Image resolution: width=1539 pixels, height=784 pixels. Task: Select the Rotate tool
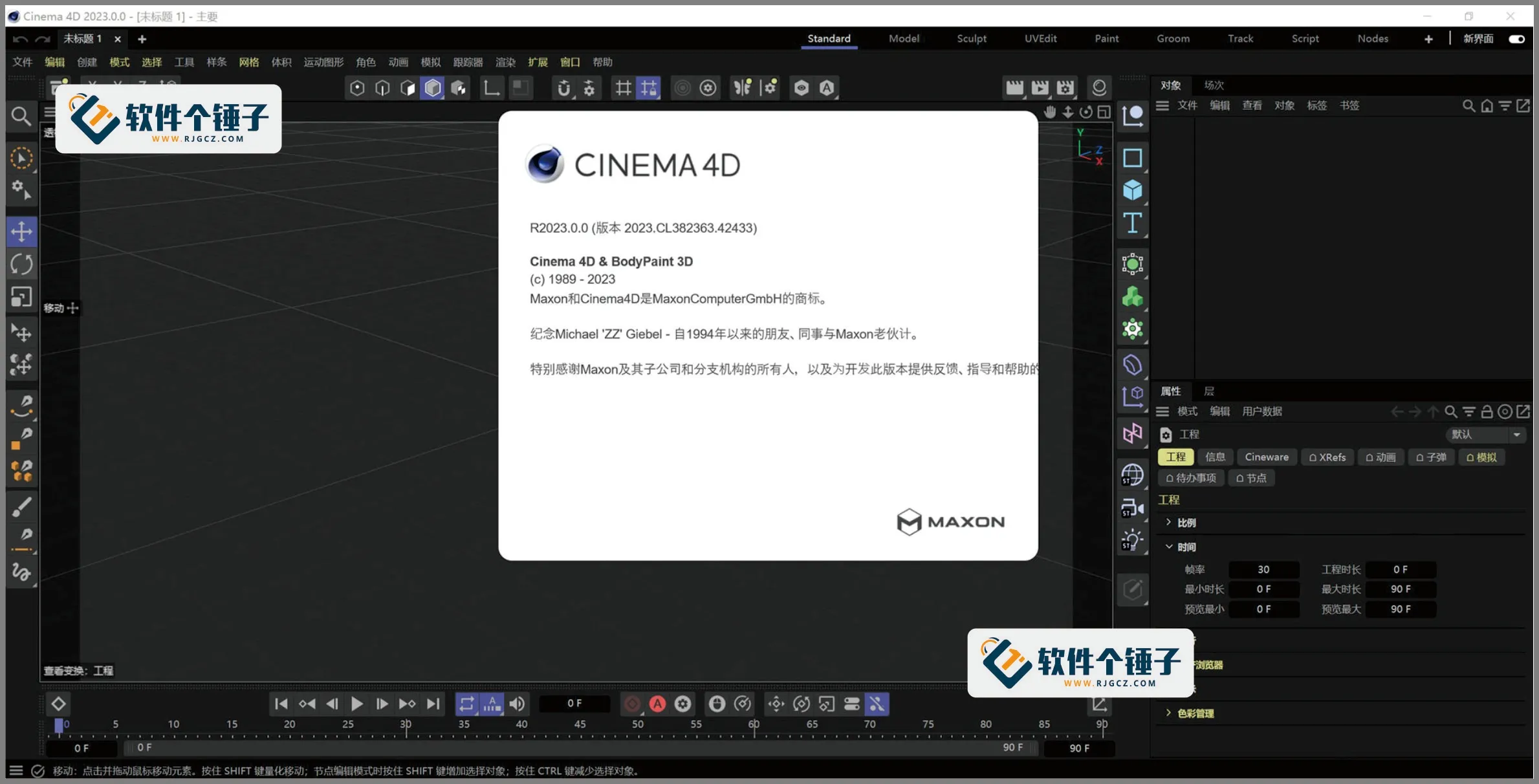(21, 264)
